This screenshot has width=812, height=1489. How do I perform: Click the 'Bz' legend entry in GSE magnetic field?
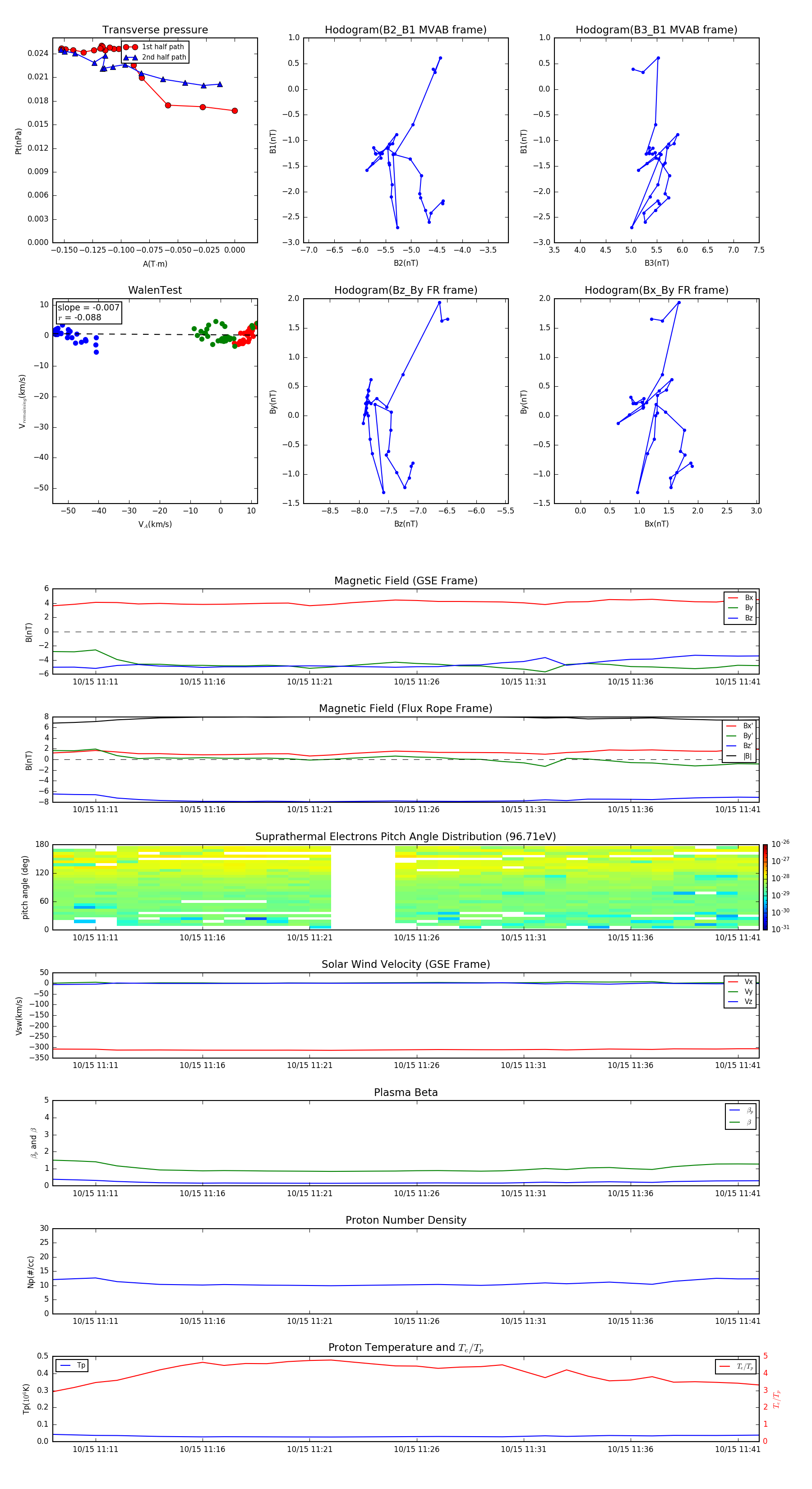(x=741, y=618)
